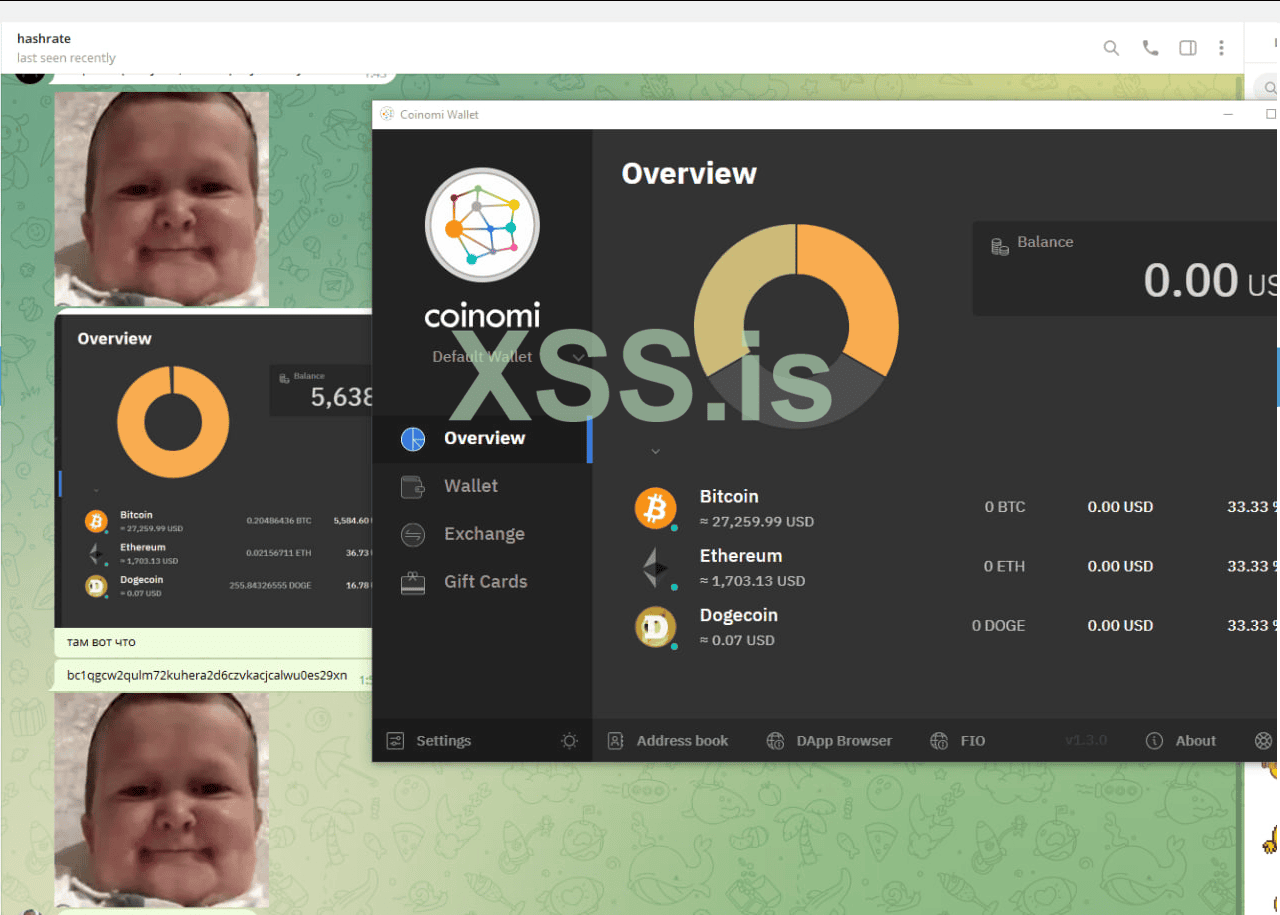Screen dimensions: 1280x915
Task: Open the Overview screenshot image in chat
Action: tap(214, 469)
